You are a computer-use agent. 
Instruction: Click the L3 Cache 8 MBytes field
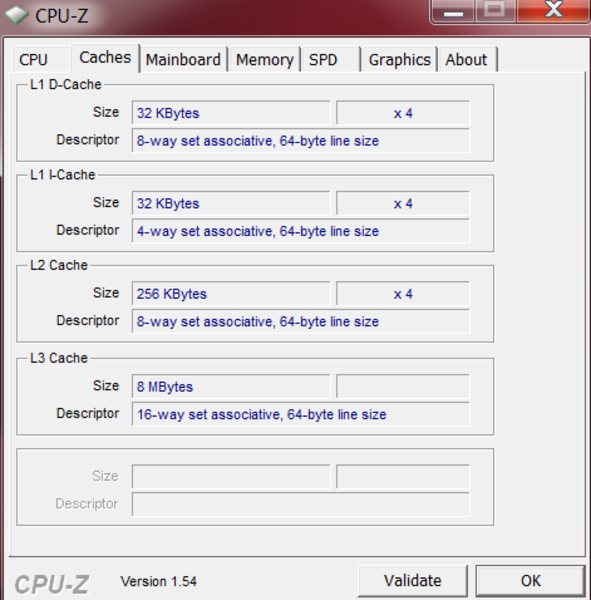tap(231, 386)
